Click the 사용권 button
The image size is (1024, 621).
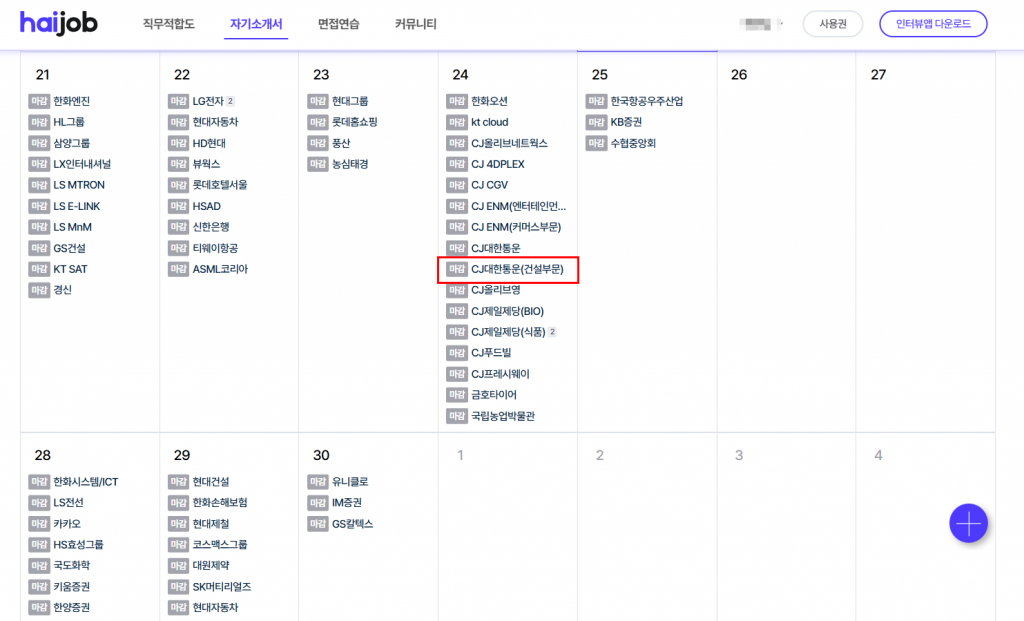833,24
